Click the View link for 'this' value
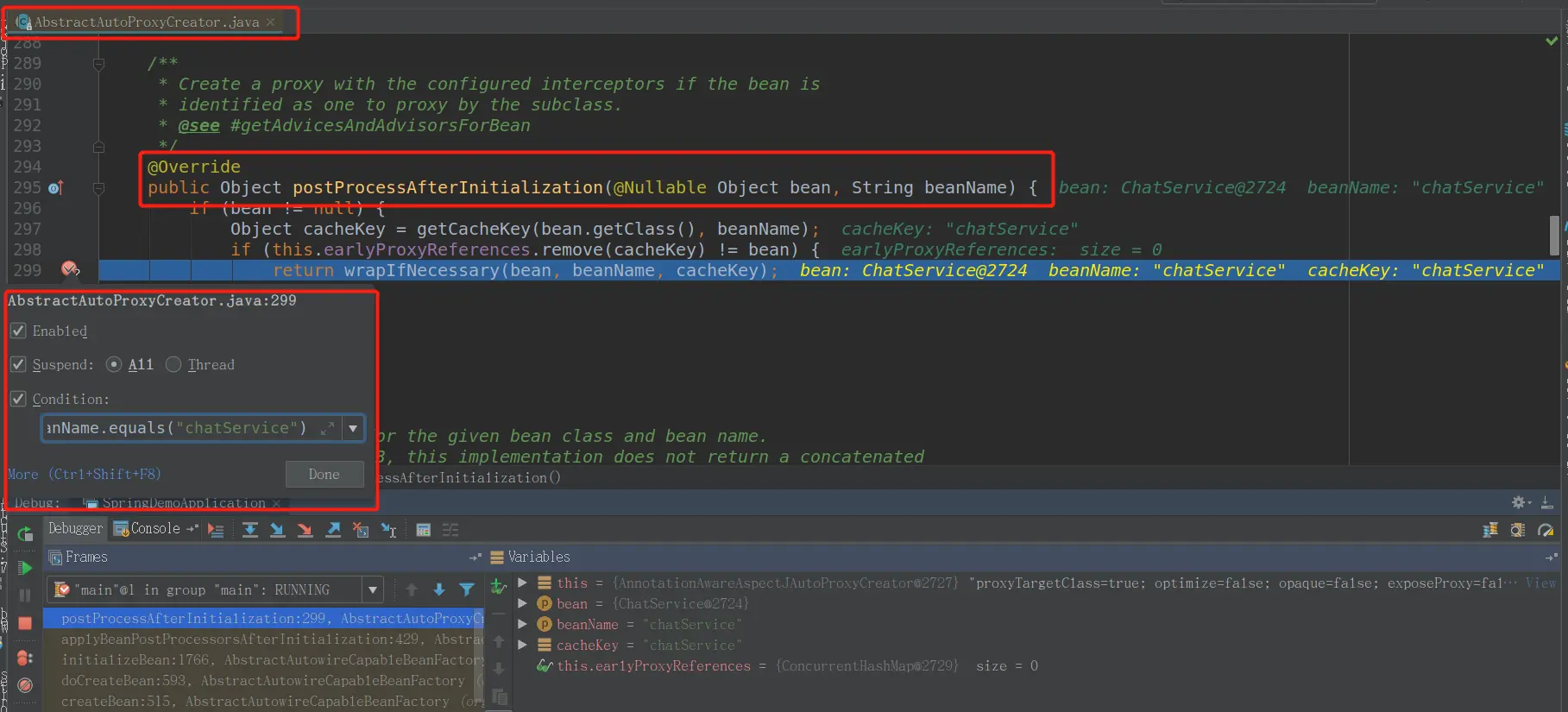 1540,583
